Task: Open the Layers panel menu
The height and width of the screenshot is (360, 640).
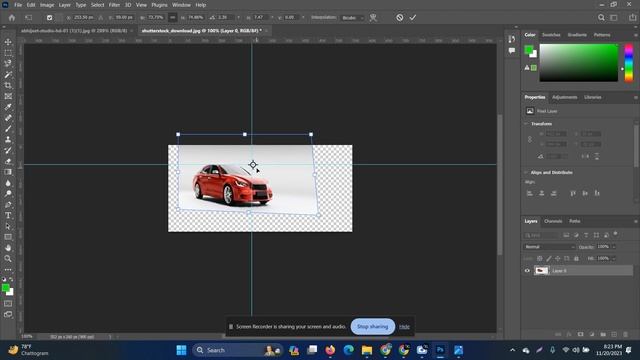Action: click(x=636, y=221)
